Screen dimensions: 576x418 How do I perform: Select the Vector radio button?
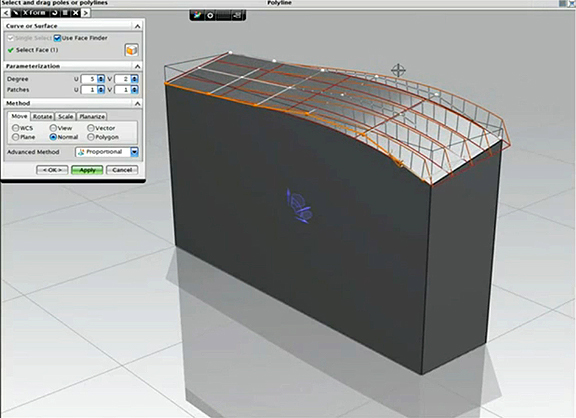click(91, 128)
